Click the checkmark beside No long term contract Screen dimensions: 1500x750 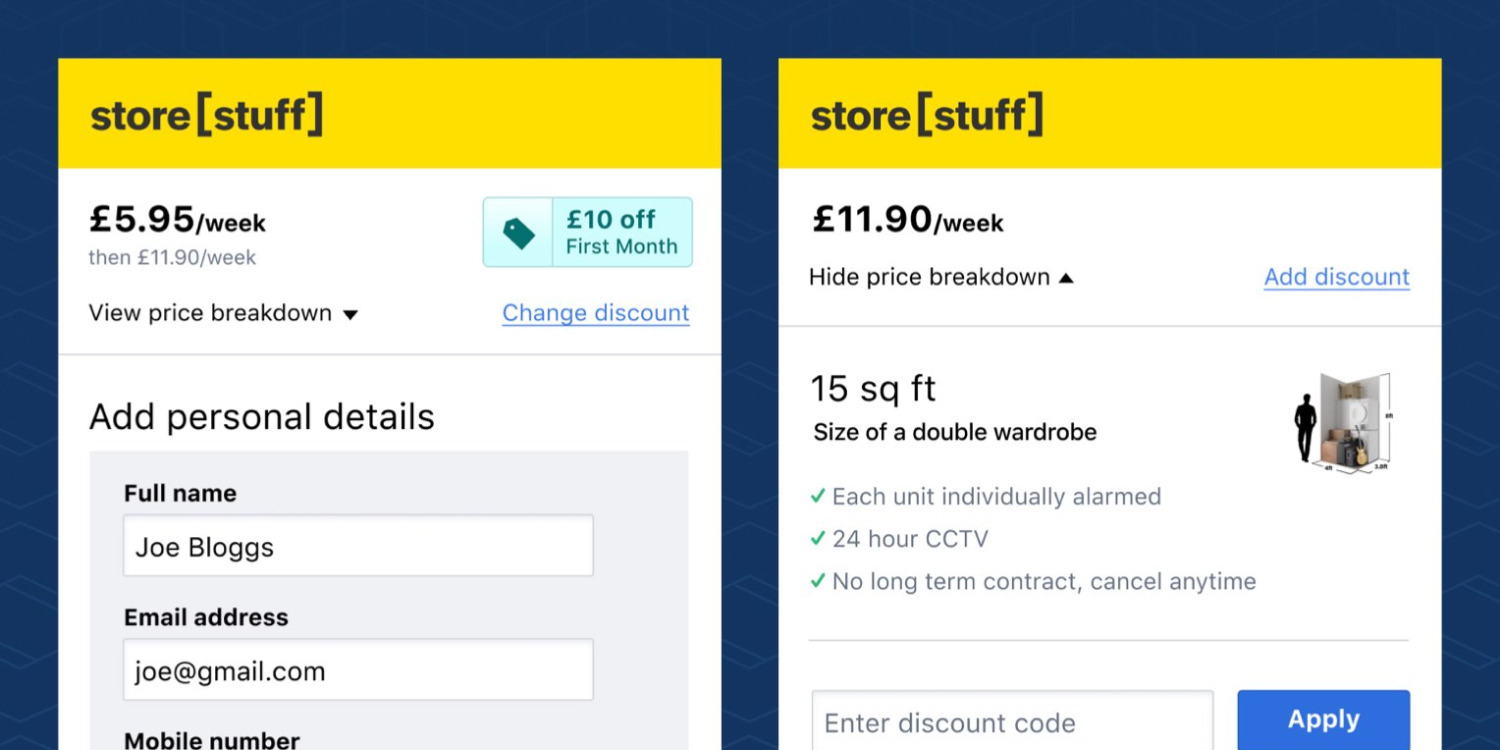817,581
